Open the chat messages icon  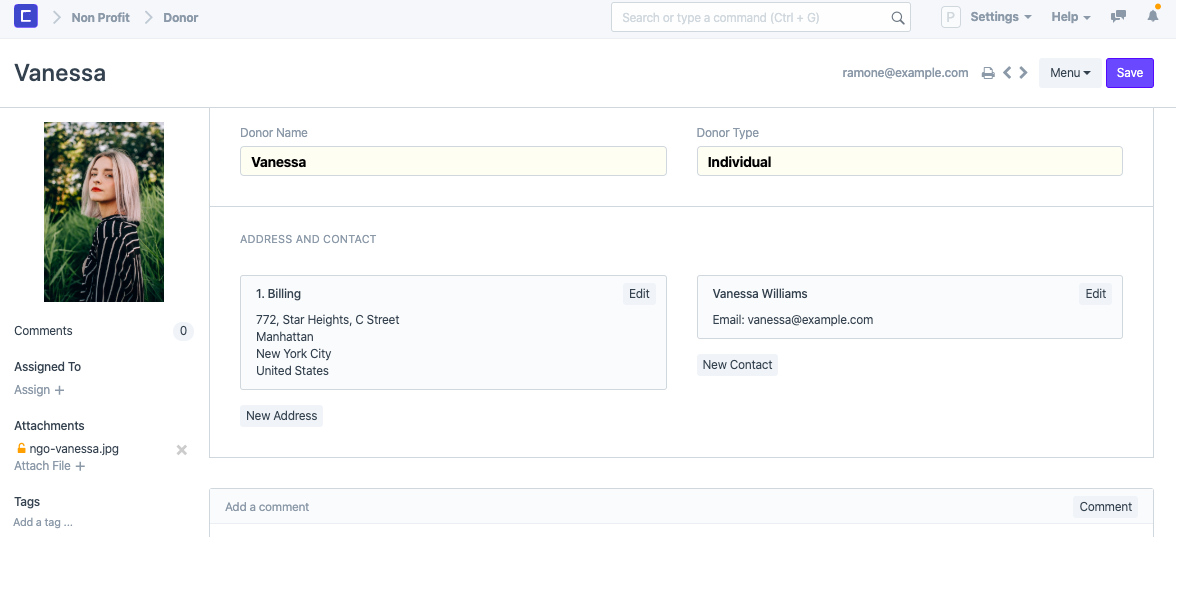(x=1118, y=17)
